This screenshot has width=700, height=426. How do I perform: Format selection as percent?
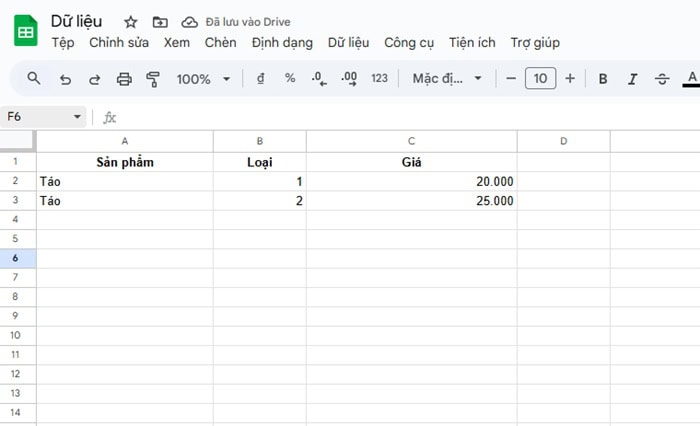[290, 78]
